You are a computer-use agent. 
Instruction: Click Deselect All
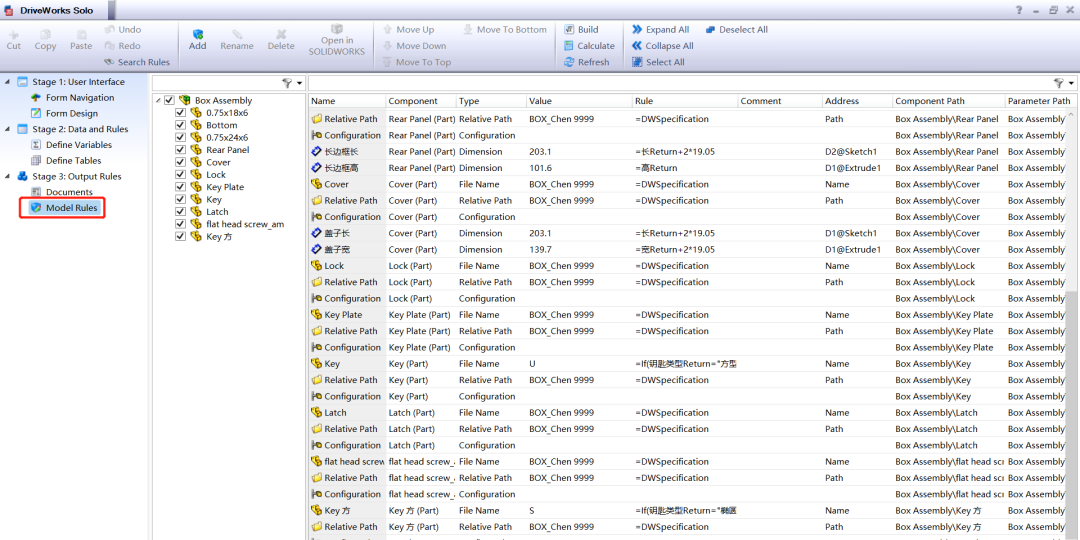pos(736,30)
